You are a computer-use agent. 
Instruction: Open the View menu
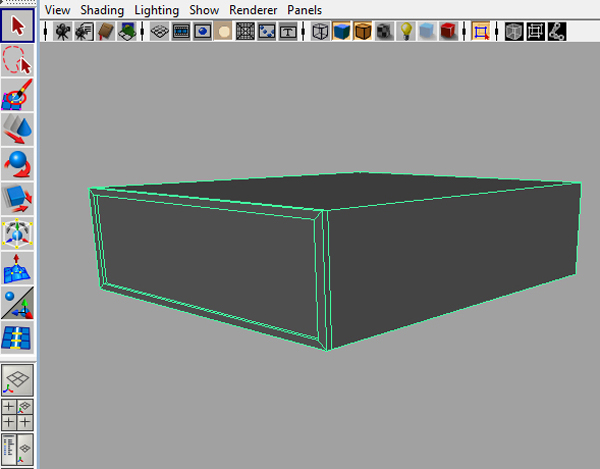[x=57, y=10]
